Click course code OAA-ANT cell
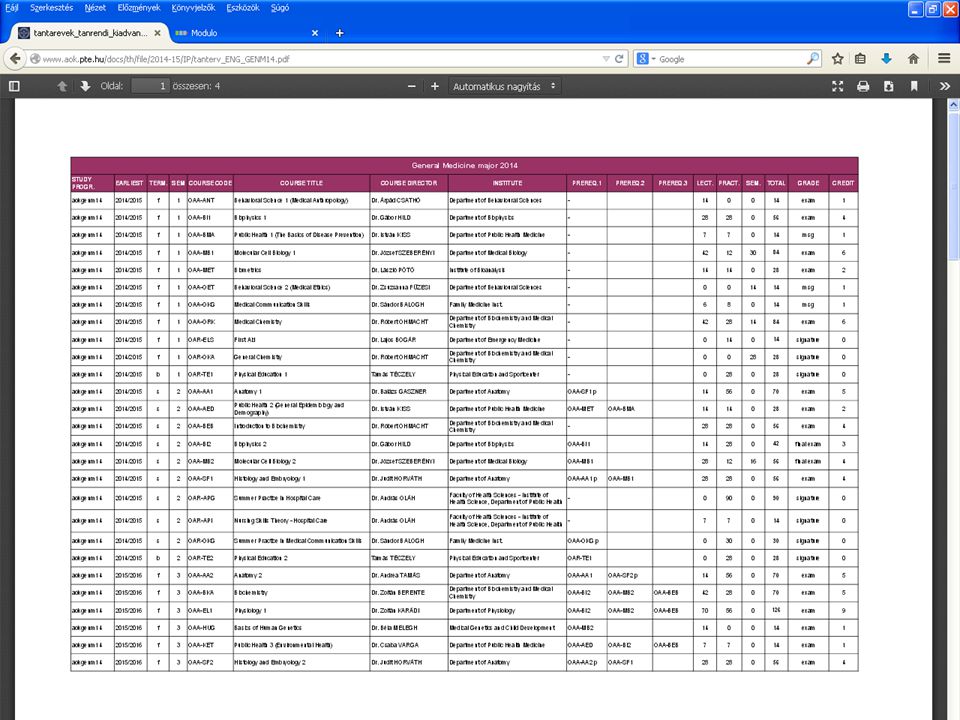The image size is (960, 720). click(x=210, y=200)
